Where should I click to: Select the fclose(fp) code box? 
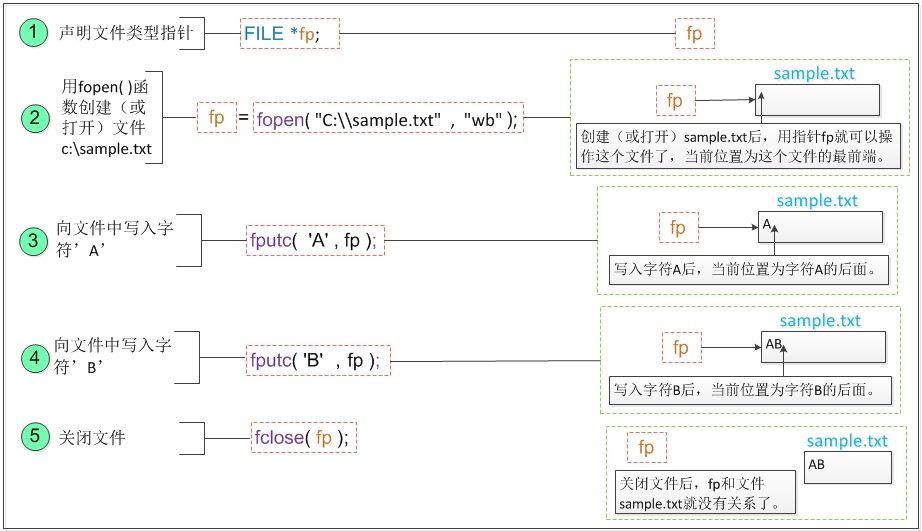pos(305,438)
